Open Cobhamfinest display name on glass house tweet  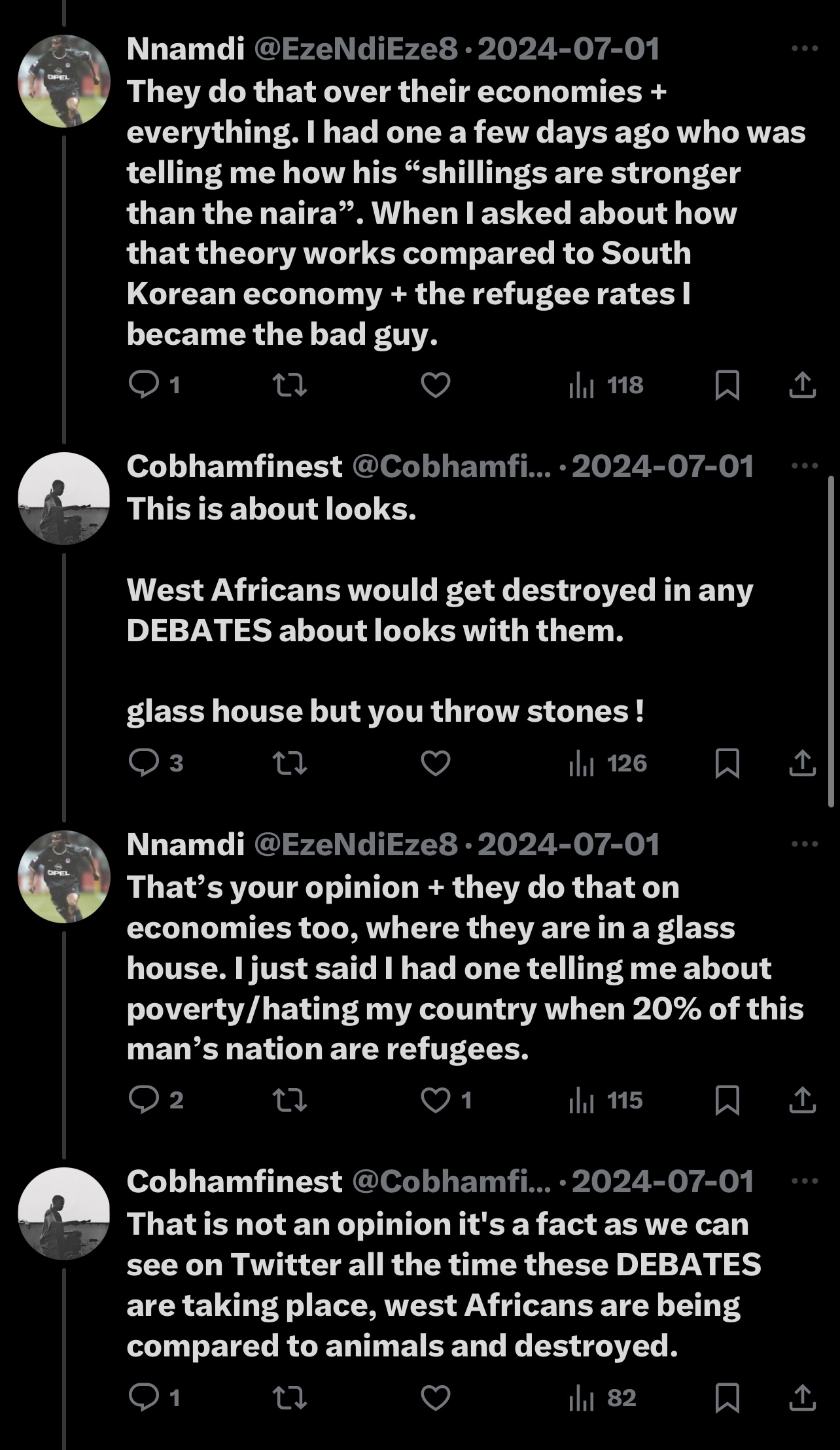[234, 467]
